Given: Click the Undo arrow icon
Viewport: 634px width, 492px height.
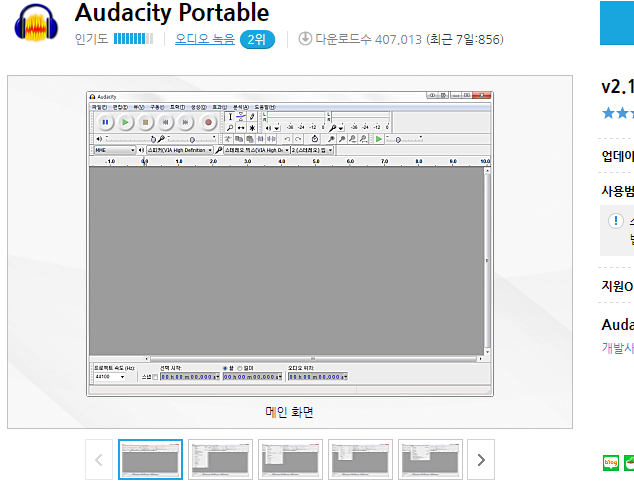Looking at the screenshot, I should 287,139.
